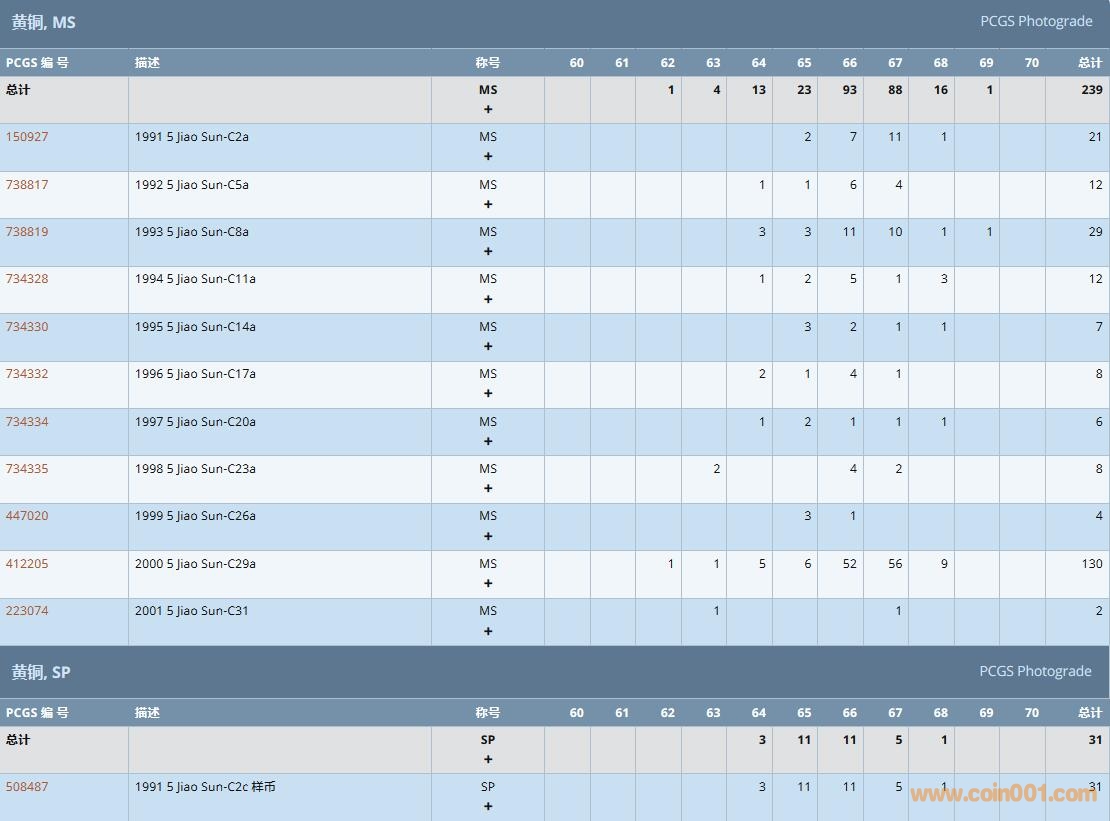Viewport: 1110px width, 821px height.
Task: Open PCGS number 734330 link
Action: tap(27, 327)
